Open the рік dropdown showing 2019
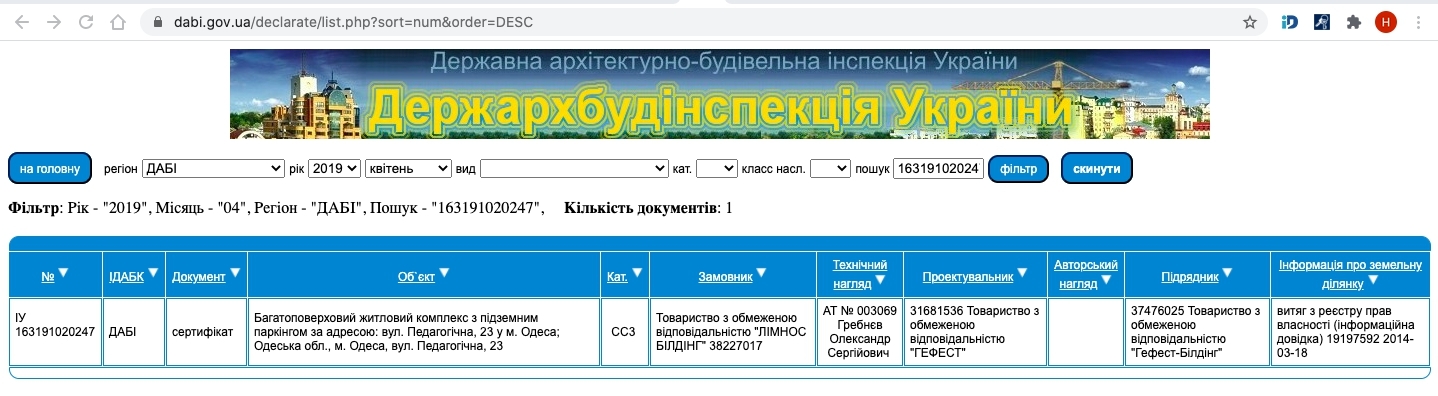 334,169
